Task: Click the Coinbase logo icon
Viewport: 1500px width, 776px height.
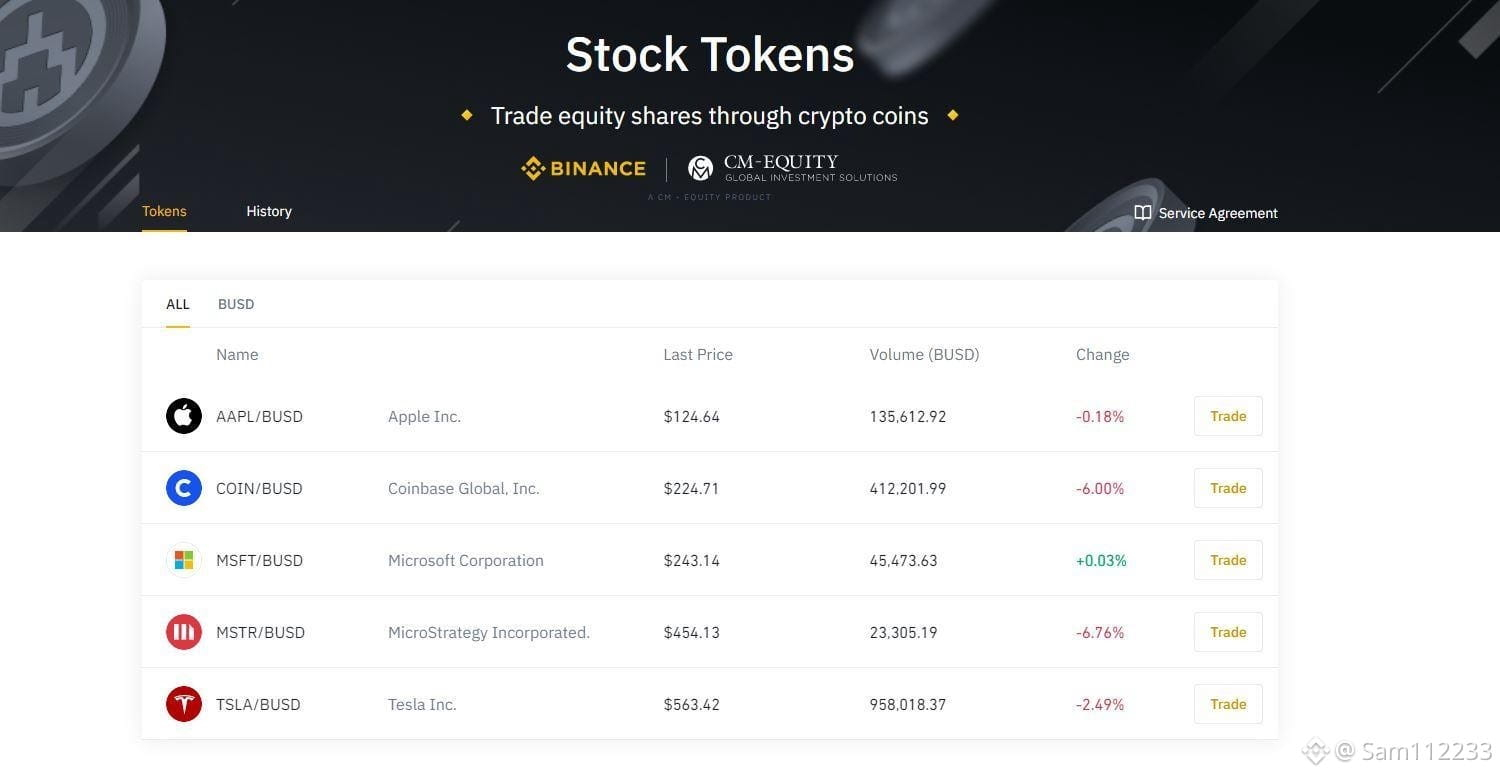Action: 184,488
